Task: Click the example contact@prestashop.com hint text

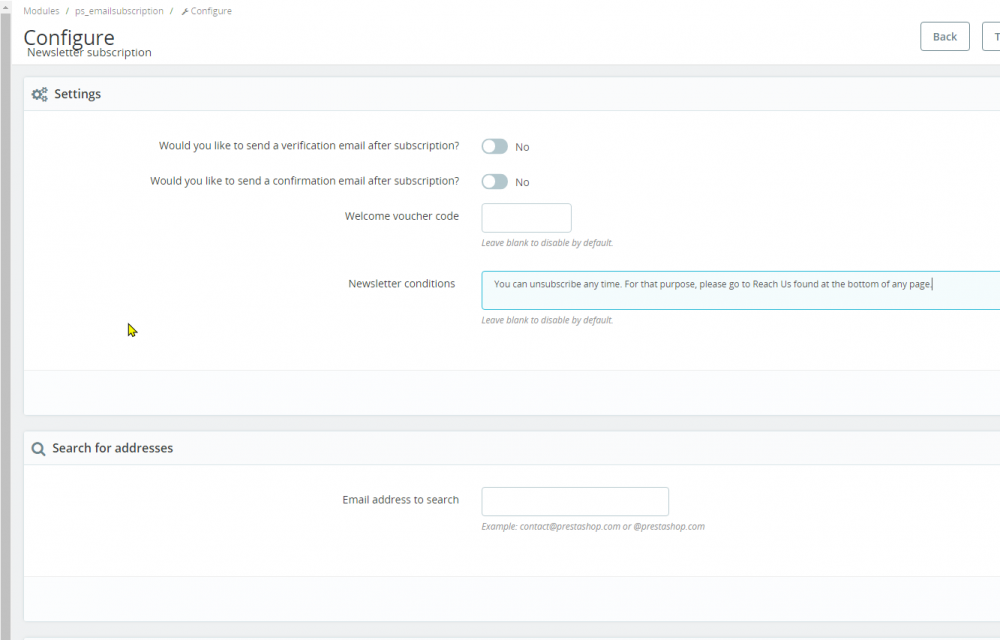Action: click(593, 527)
